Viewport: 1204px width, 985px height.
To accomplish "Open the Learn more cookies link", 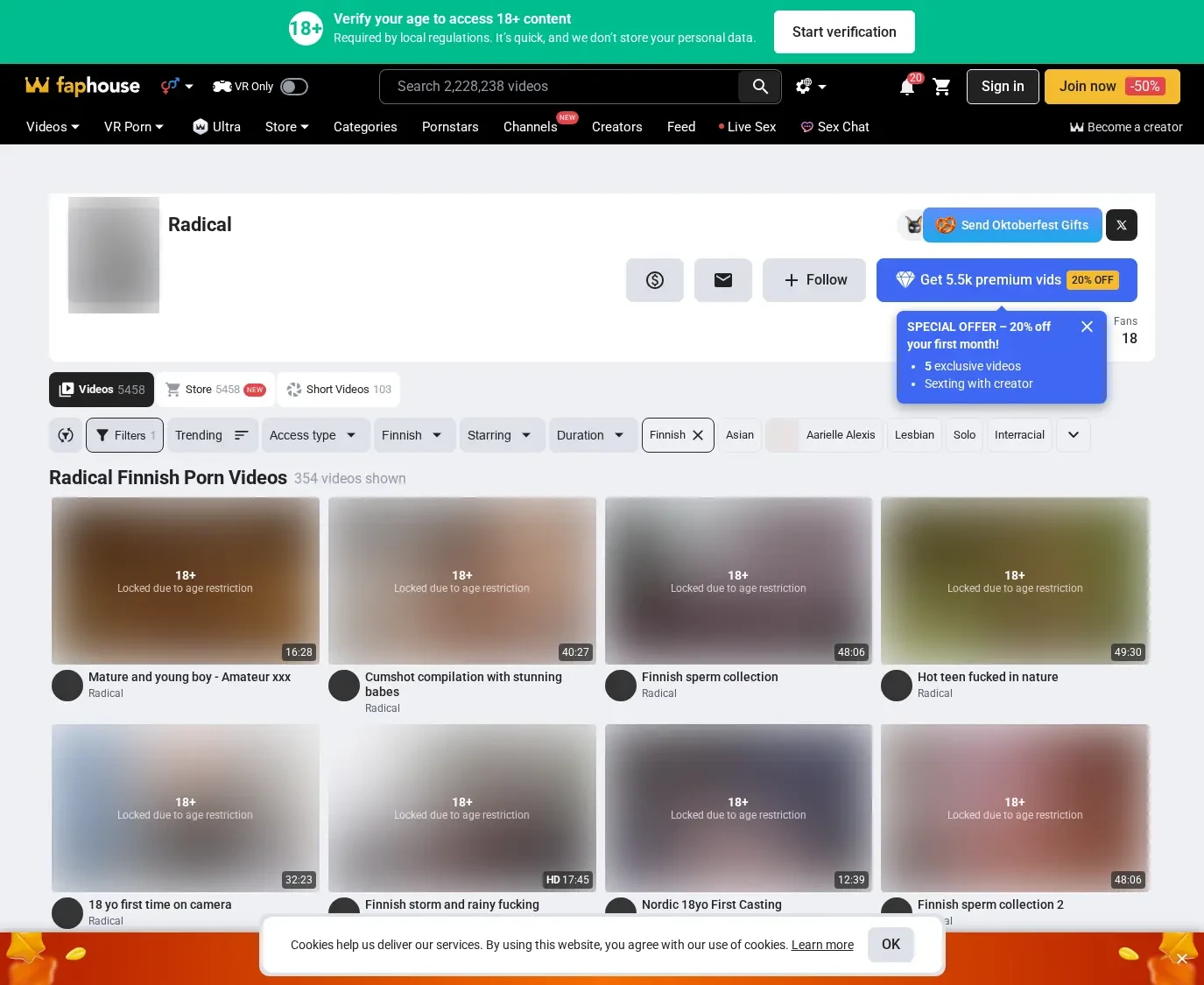I will [822, 945].
